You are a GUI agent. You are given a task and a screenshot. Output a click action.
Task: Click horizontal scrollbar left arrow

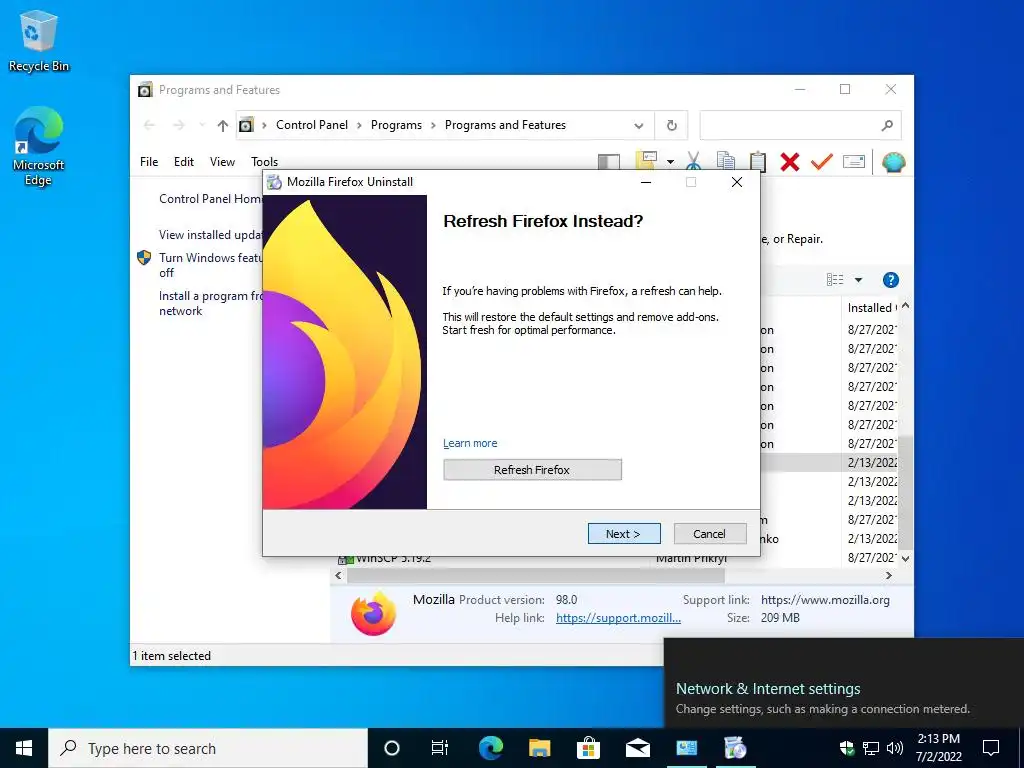pyautogui.click(x=338, y=575)
